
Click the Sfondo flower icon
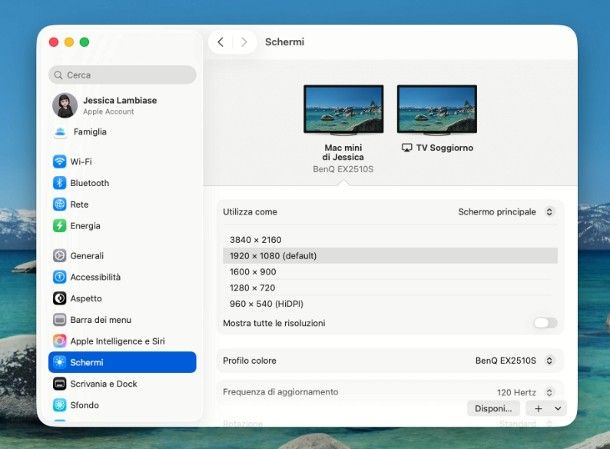click(x=60, y=405)
